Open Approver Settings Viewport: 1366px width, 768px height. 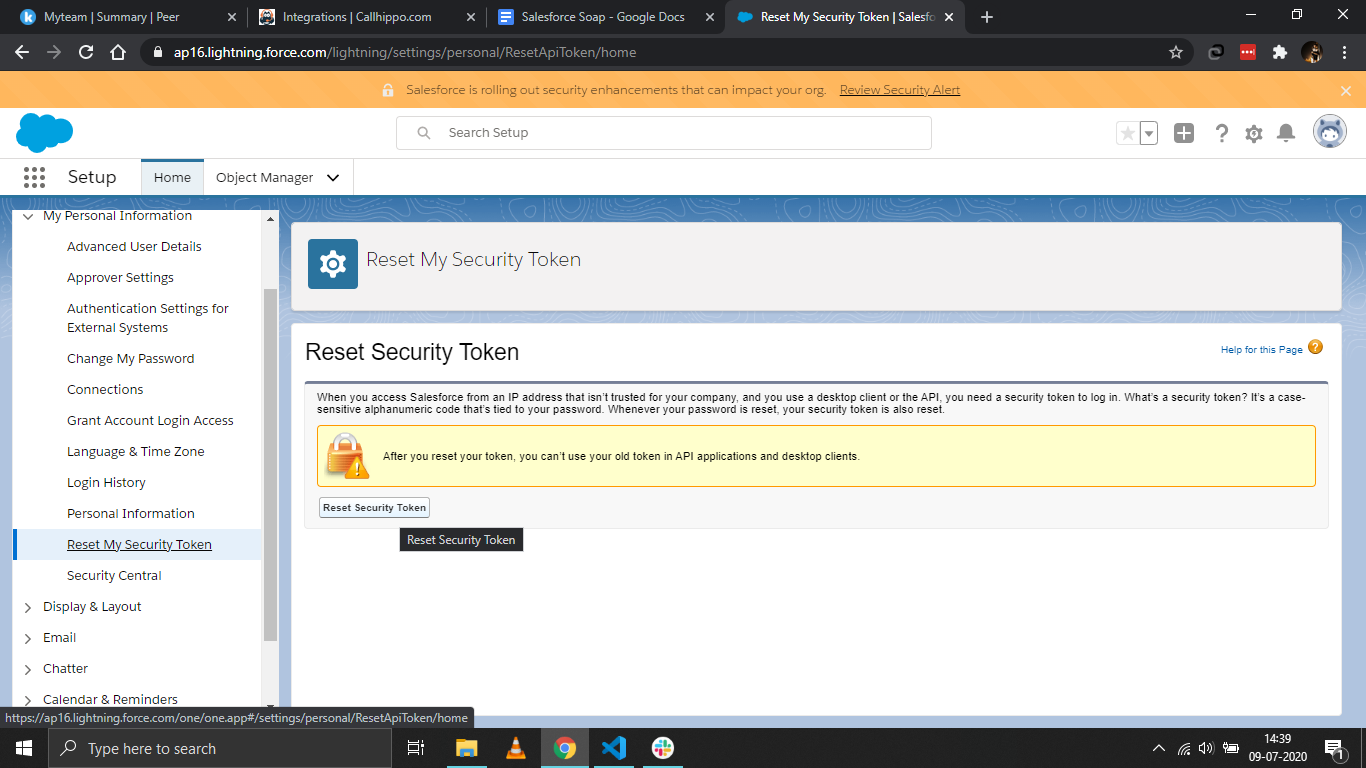point(120,277)
